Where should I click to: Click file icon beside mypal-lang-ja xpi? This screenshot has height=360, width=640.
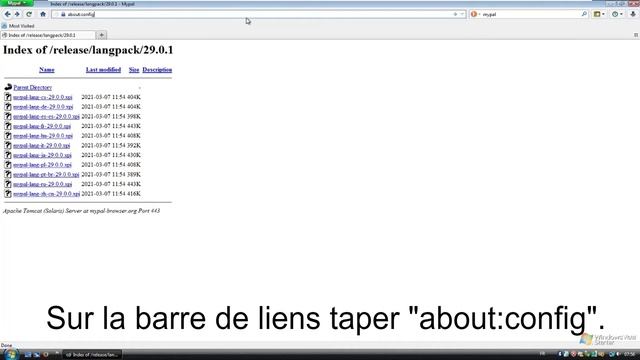(8, 155)
